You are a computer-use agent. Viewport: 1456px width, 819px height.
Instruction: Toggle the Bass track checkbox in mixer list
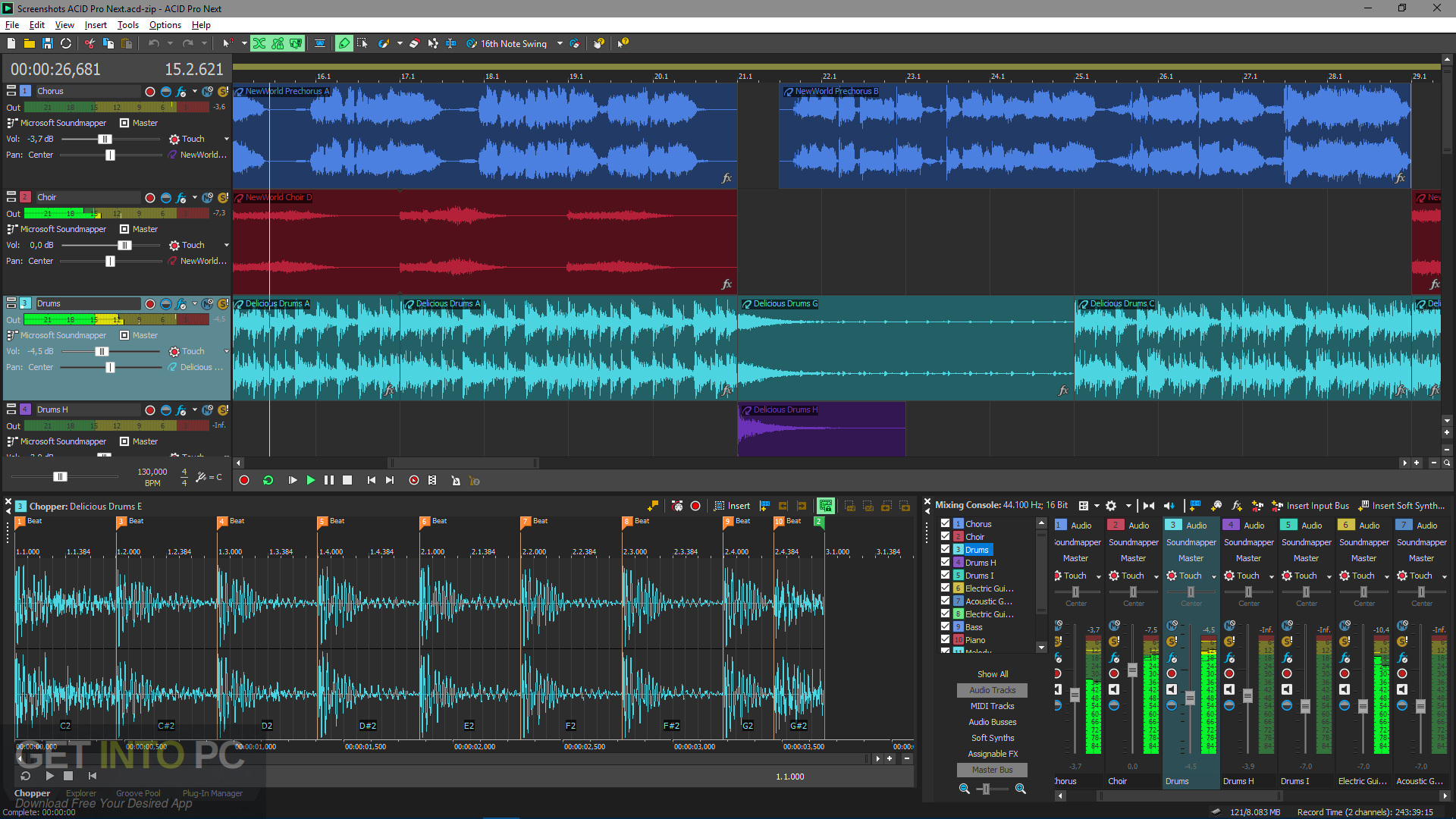pos(946,626)
